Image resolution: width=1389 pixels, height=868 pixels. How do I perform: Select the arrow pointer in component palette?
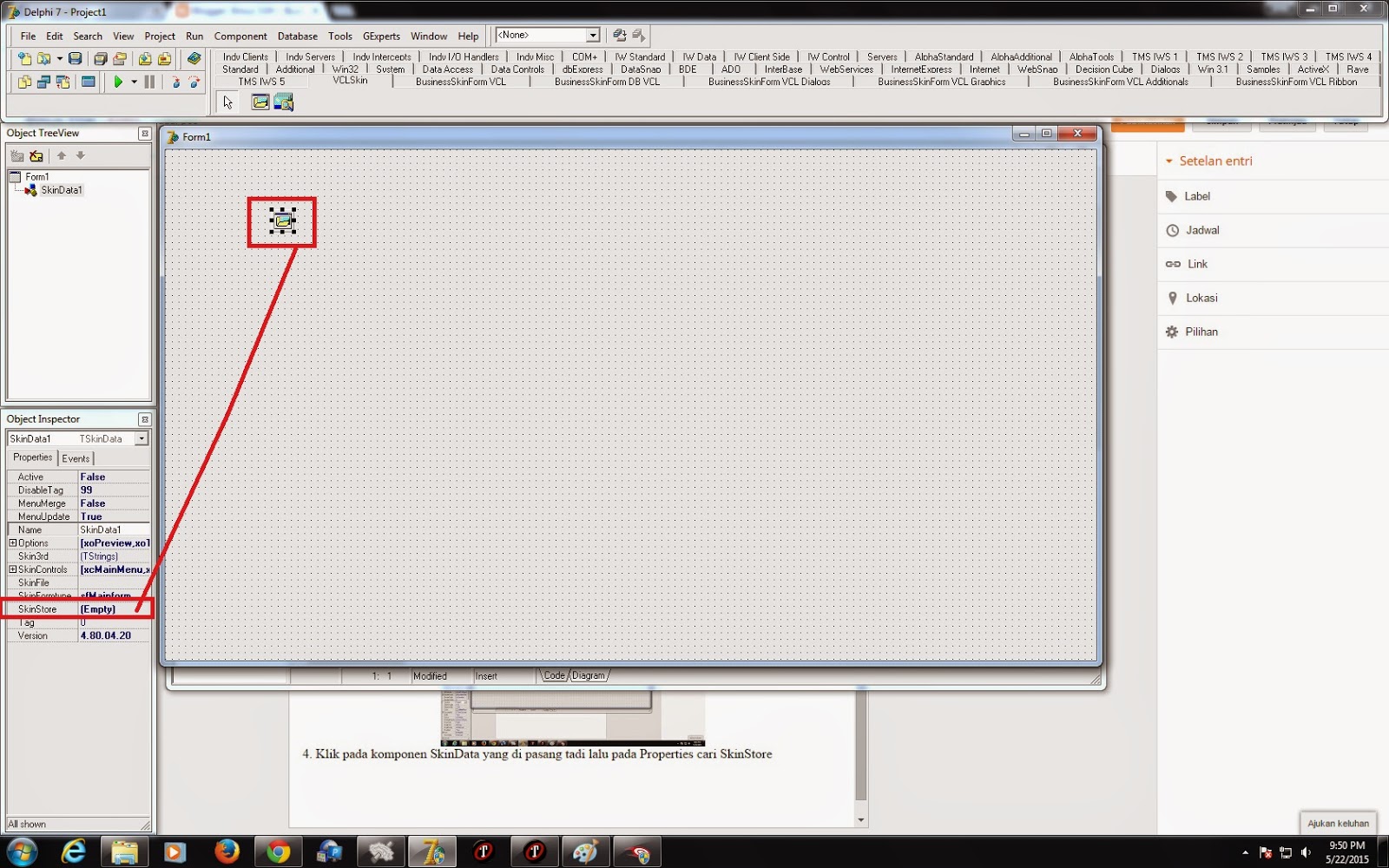click(x=228, y=102)
